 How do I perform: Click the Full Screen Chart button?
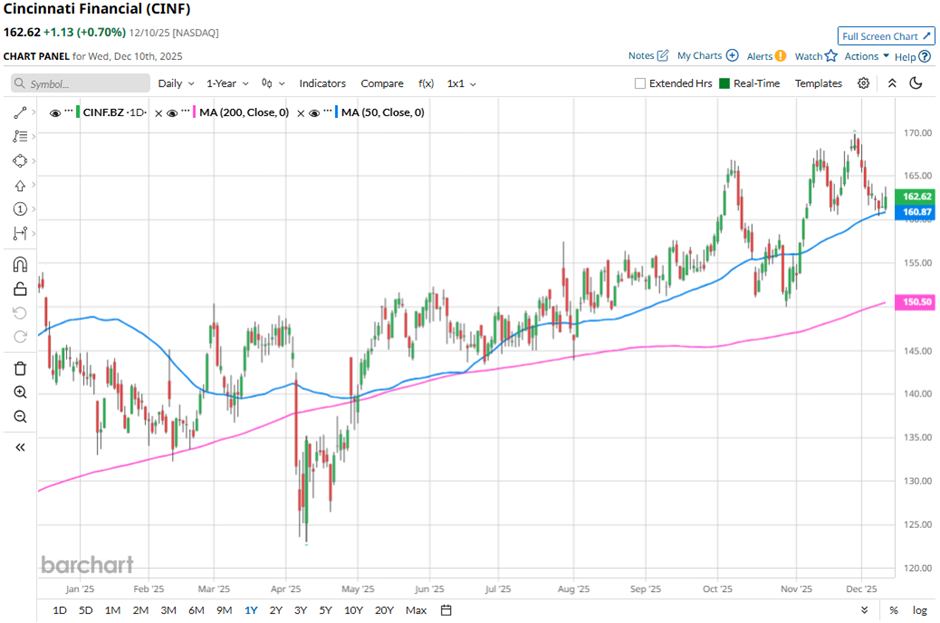[887, 36]
